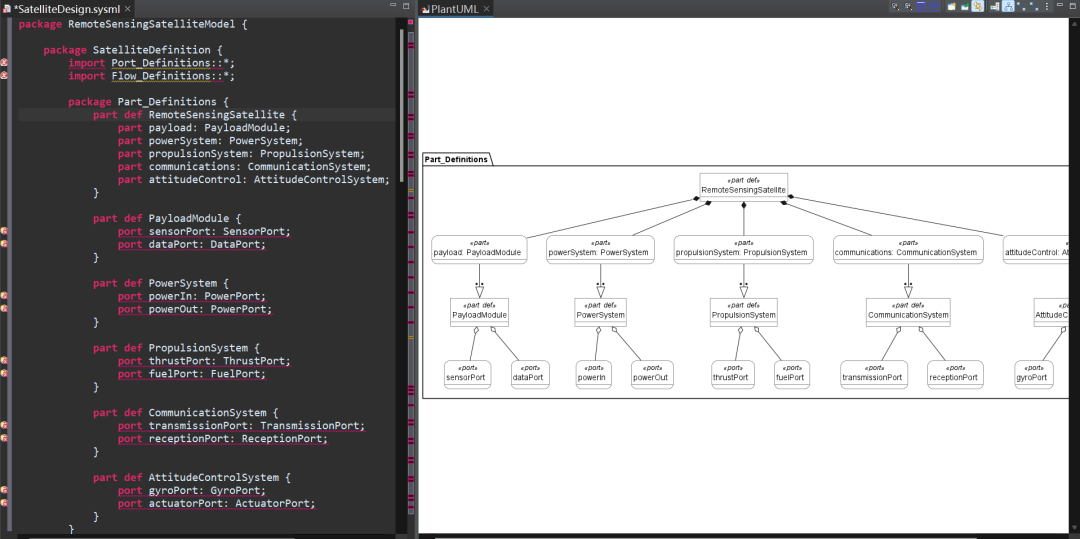Viewport: 1080px width, 539px height.
Task: Click the receptionPort port node
Action: (x=955, y=374)
